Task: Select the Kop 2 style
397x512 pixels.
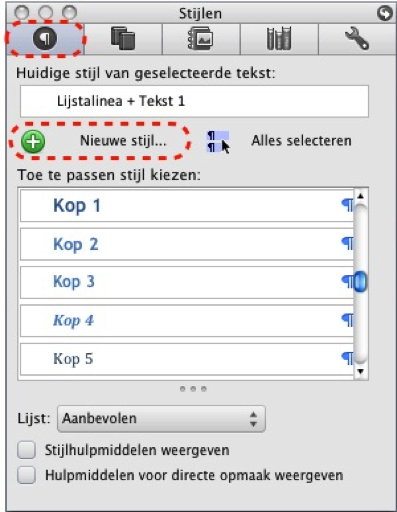Action: [187, 244]
